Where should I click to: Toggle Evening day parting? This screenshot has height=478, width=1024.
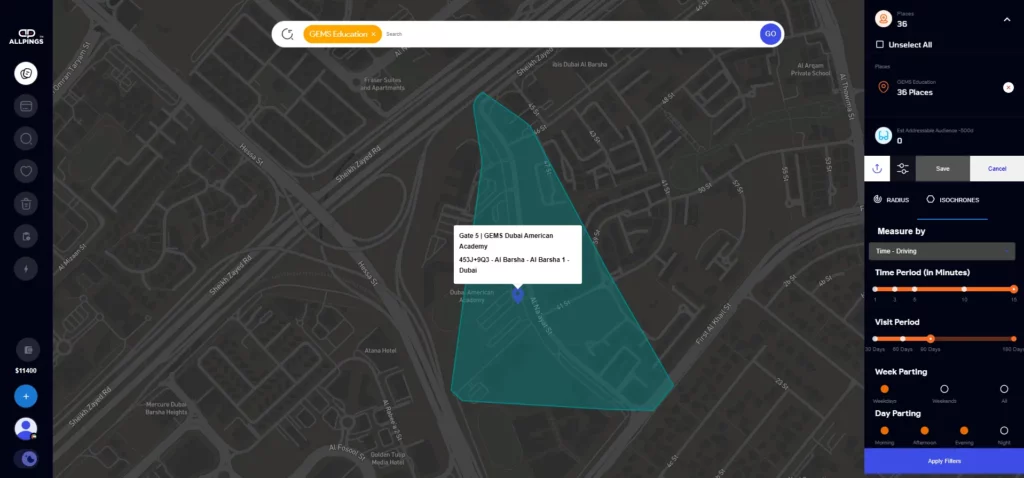coord(964,430)
